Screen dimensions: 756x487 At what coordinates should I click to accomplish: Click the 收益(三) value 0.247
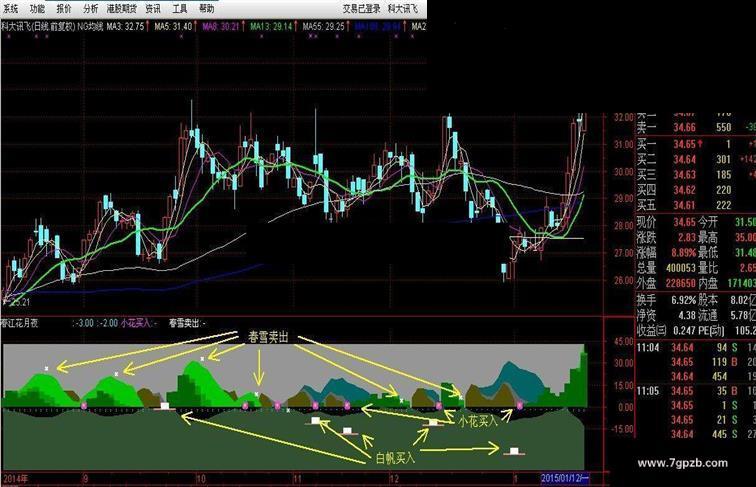pos(684,331)
